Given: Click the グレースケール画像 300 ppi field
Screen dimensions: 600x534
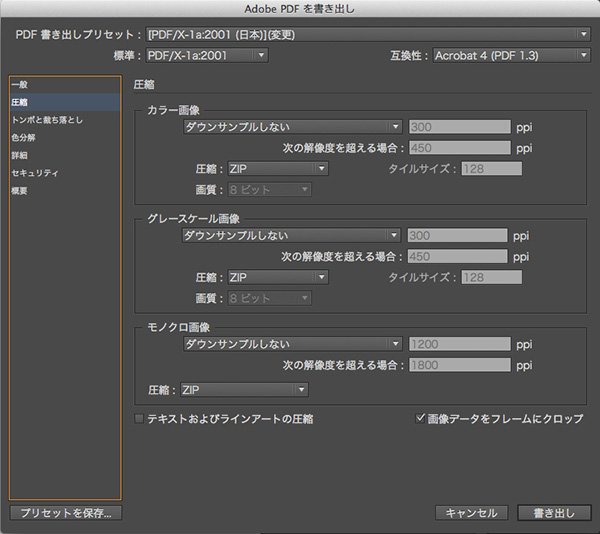Looking at the screenshot, I should tap(458, 235).
